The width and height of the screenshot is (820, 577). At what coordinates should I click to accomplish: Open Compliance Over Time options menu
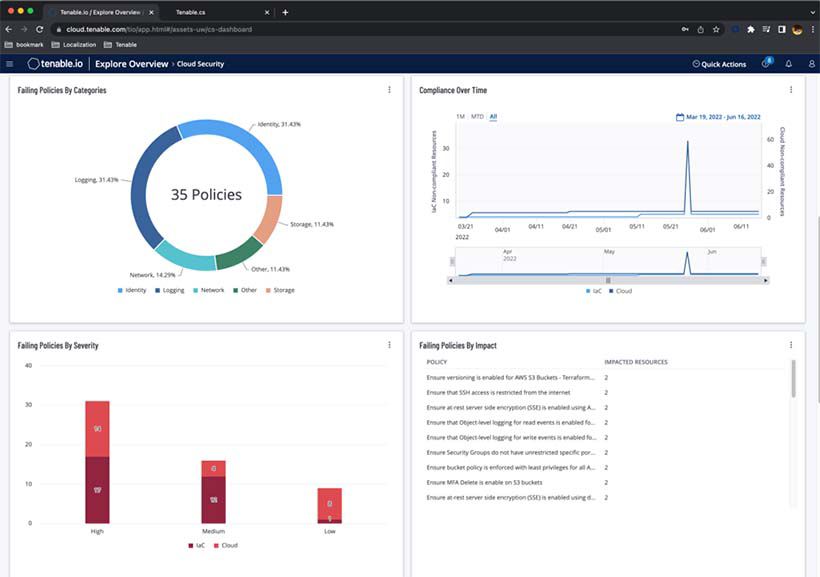click(790, 90)
